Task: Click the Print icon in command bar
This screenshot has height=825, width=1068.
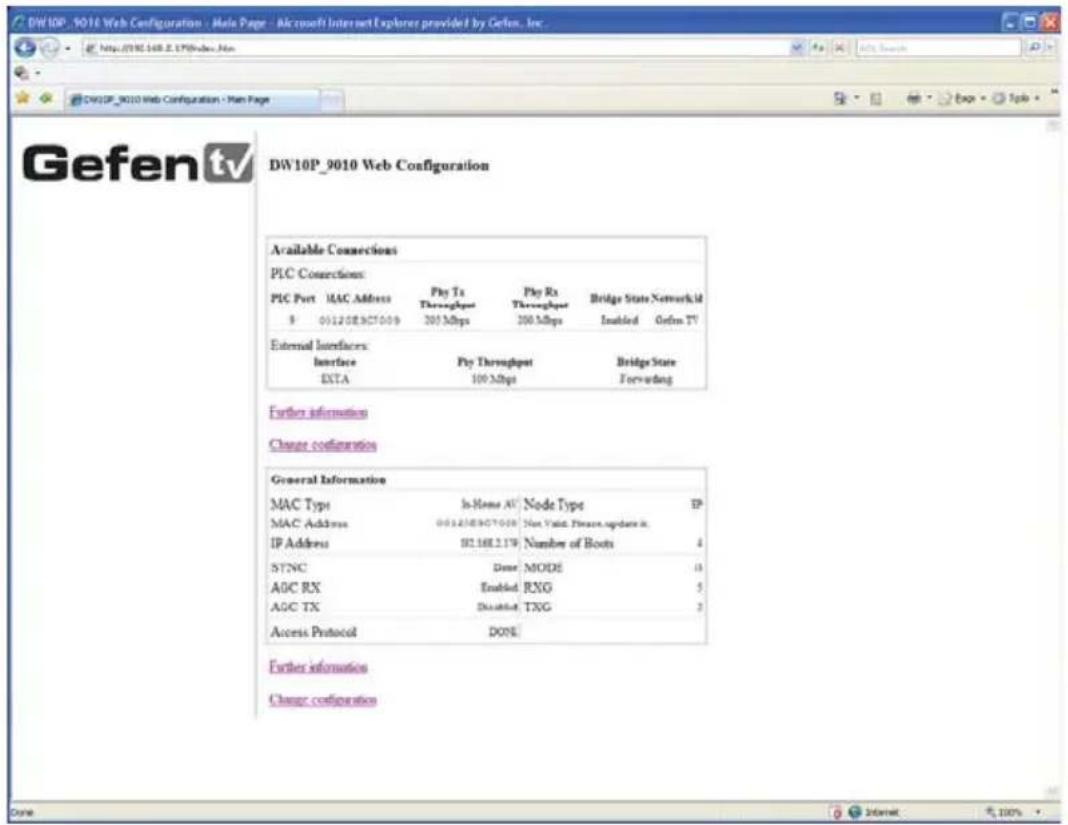Action: [x=913, y=99]
